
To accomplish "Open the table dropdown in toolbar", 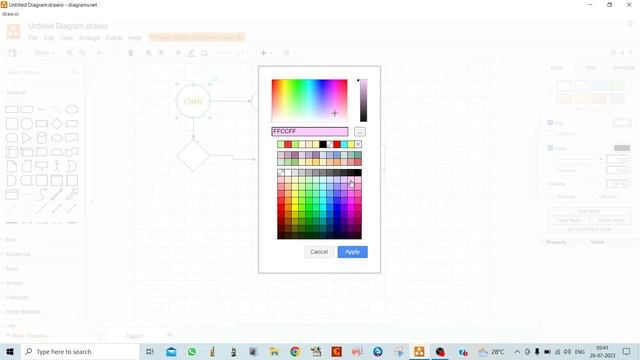I will tap(289, 53).
